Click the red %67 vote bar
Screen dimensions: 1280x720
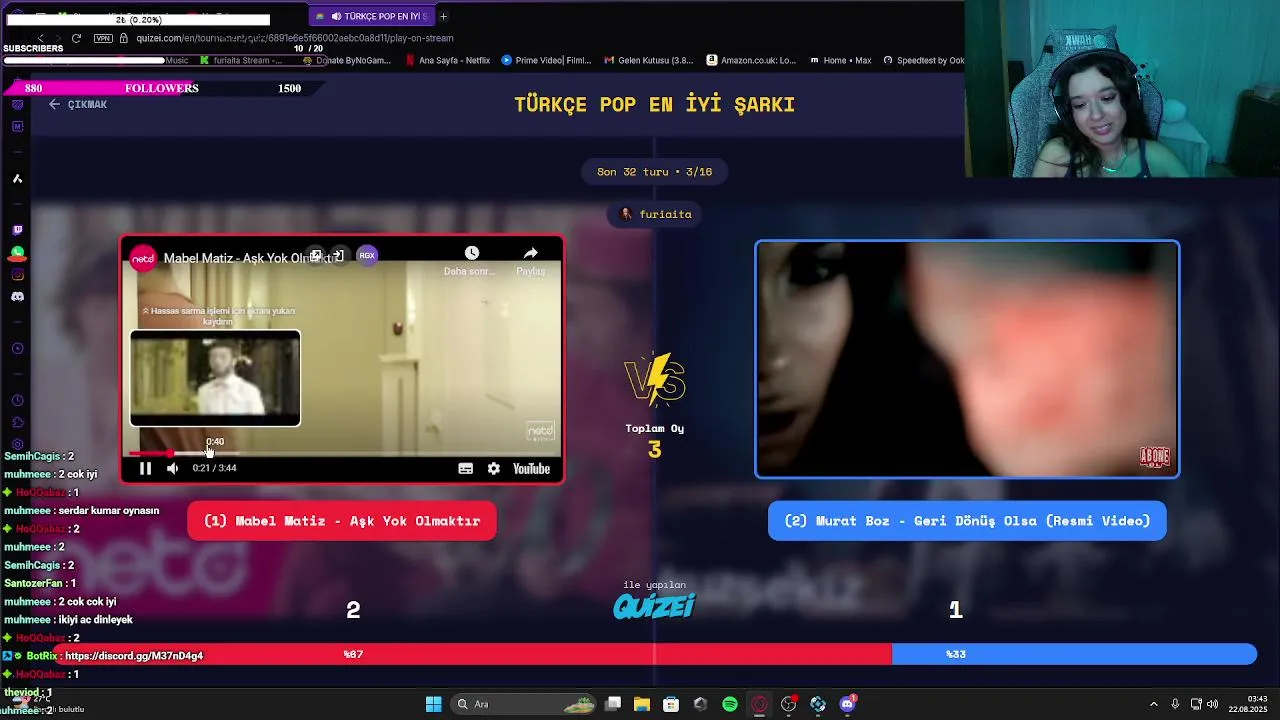(474, 654)
